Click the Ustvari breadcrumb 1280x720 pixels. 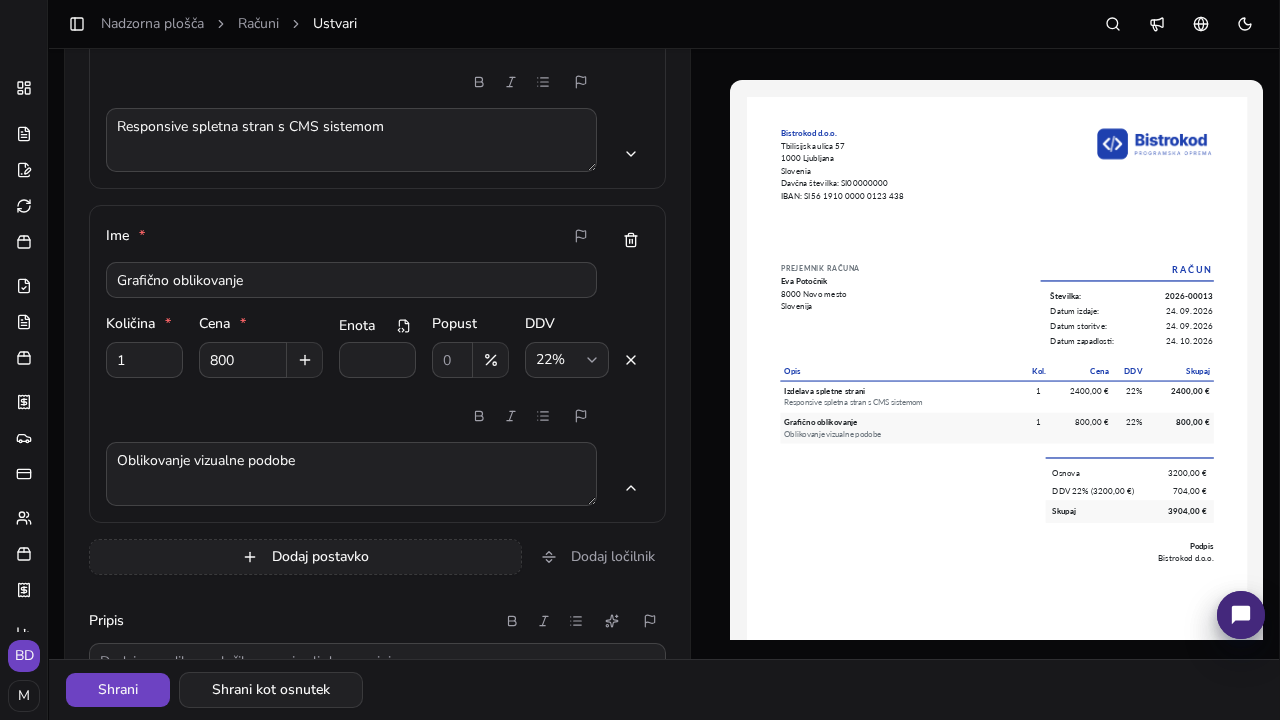point(335,24)
